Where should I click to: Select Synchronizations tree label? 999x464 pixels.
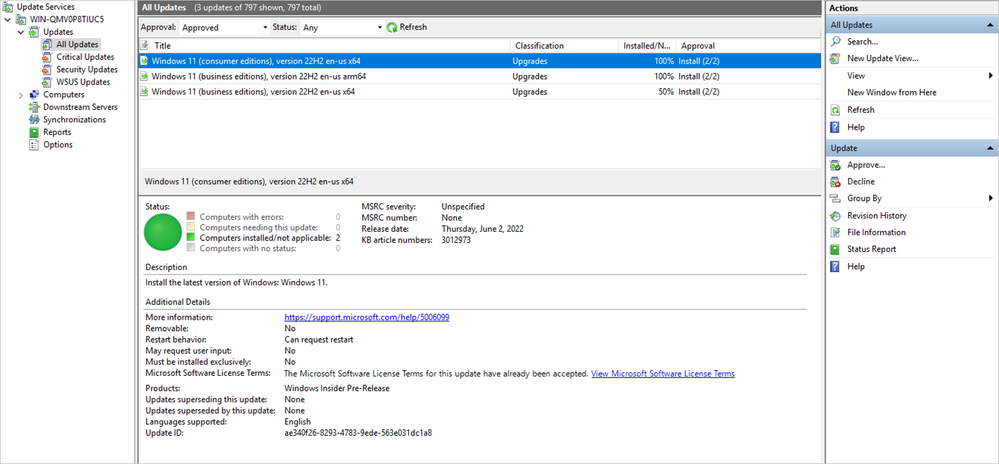(75, 120)
